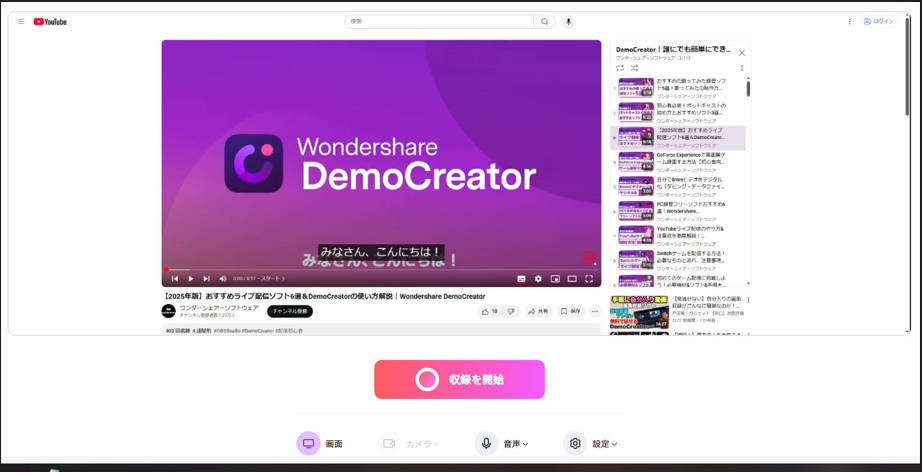Select currently playing 【2025年版】おすすめライブ playlist item

tap(678, 138)
